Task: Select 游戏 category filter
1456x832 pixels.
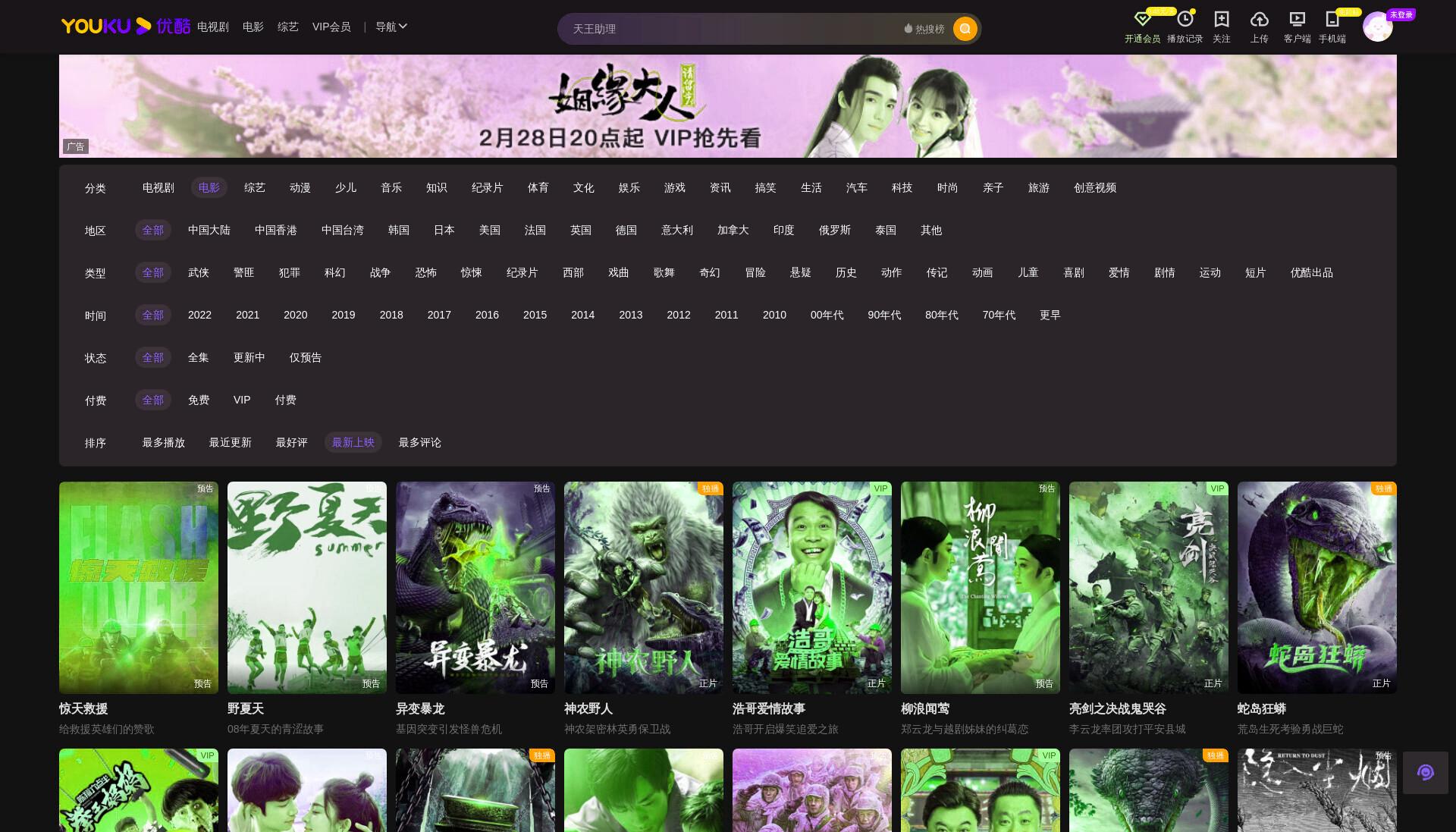Action: tap(675, 187)
